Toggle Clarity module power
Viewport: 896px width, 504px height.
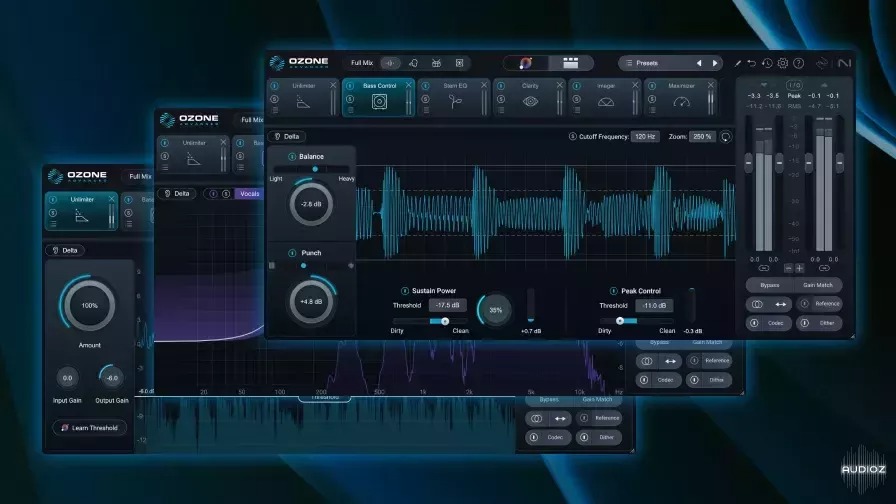(x=501, y=86)
